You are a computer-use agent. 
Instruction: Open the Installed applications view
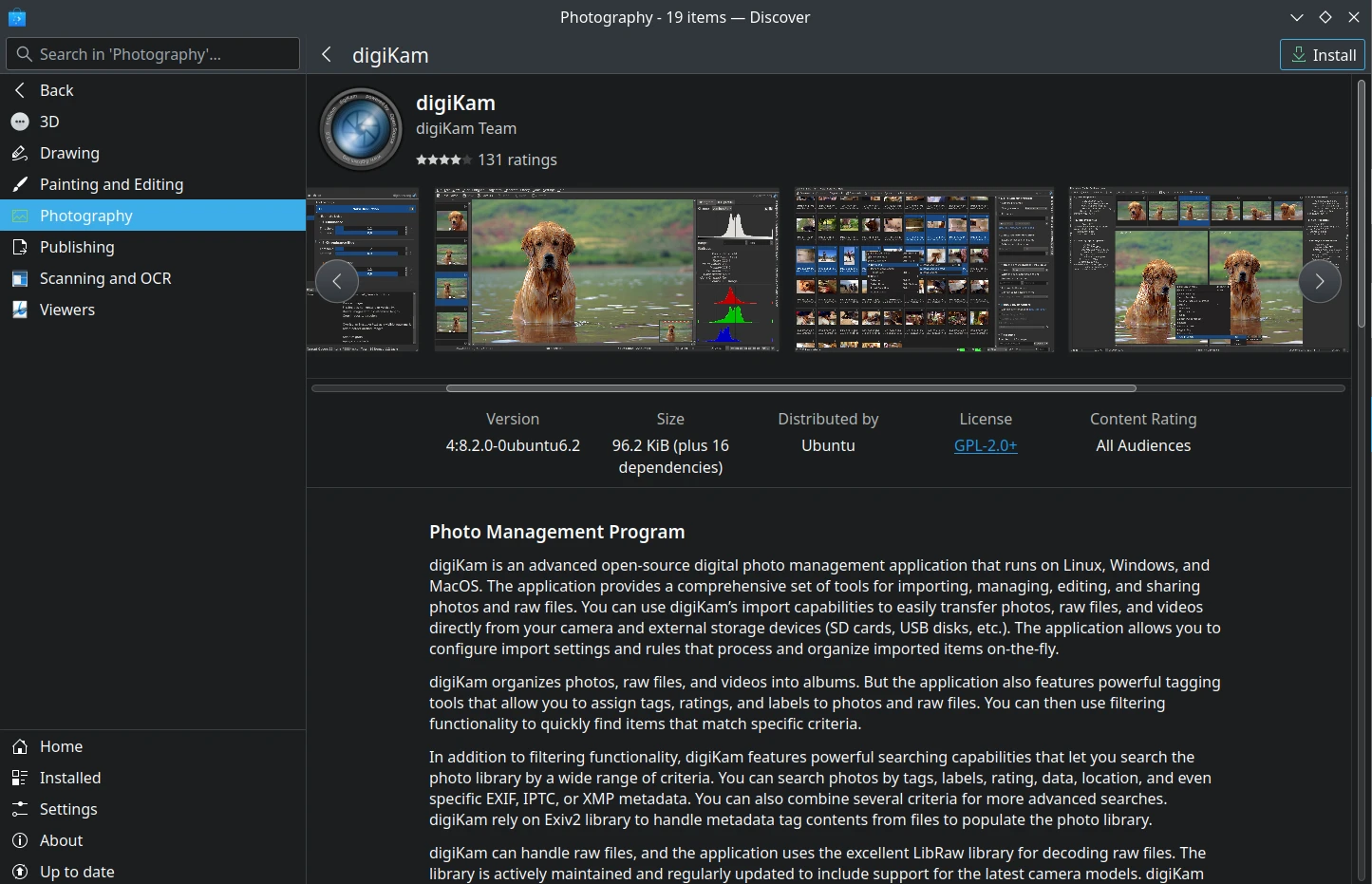pos(70,778)
